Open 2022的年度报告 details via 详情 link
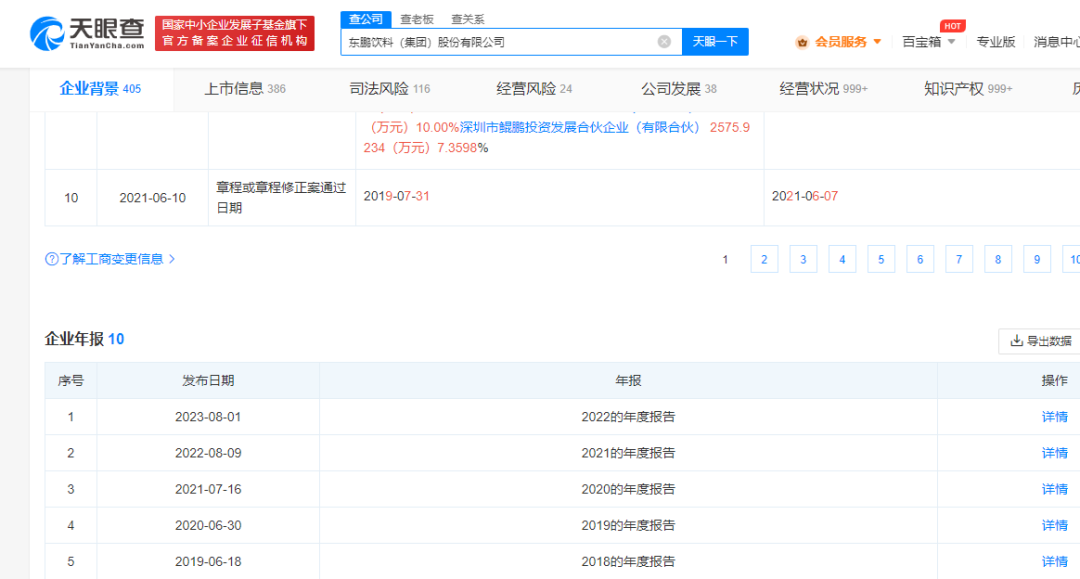This screenshot has height=579, width=1080. pos(1053,416)
